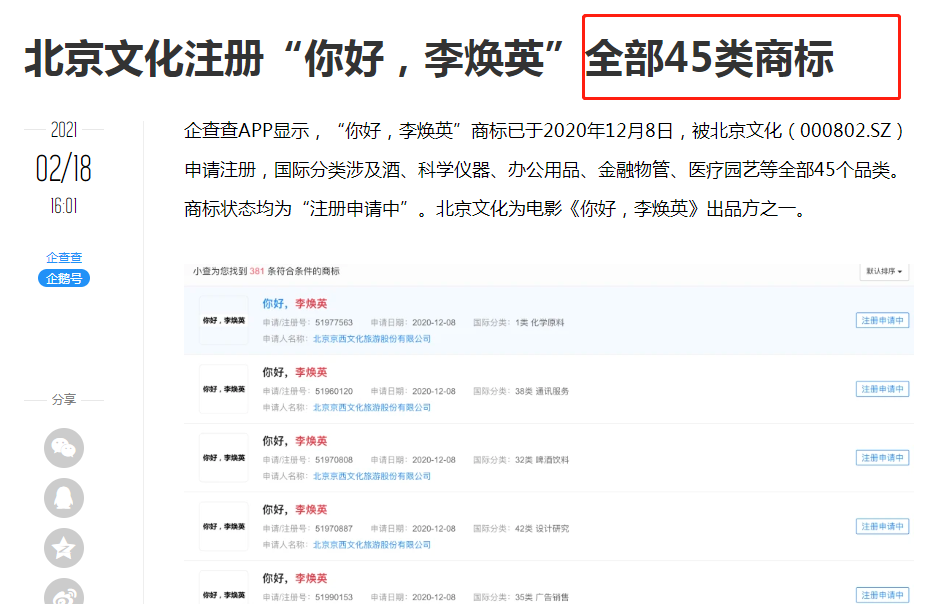
Task: Click 注册申请中 on the 化学原料 record
Action: point(881,320)
